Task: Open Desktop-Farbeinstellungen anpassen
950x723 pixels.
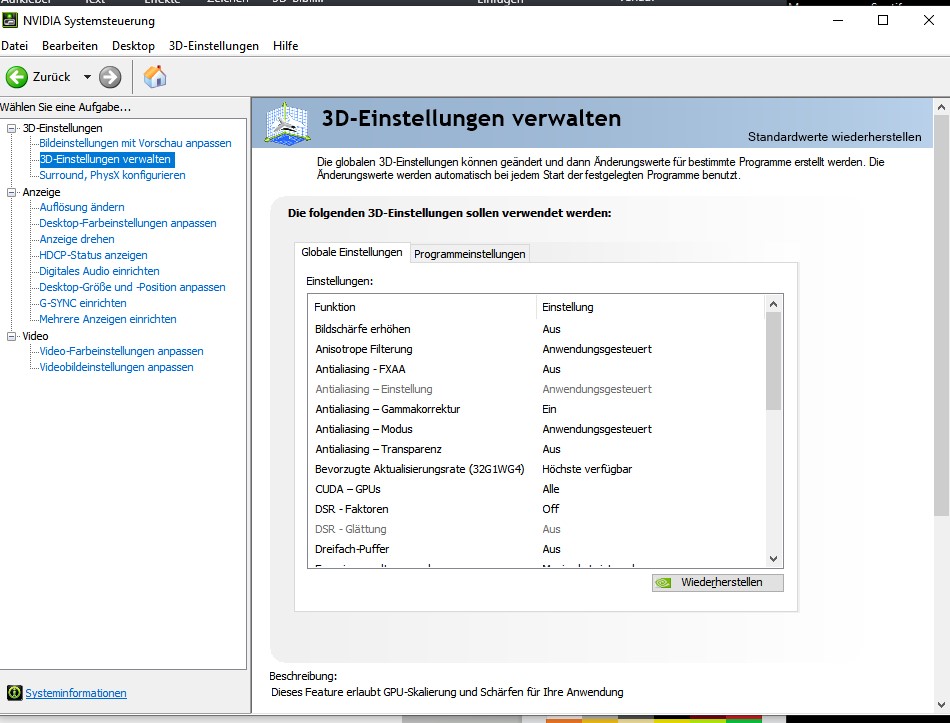Action: (x=128, y=223)
